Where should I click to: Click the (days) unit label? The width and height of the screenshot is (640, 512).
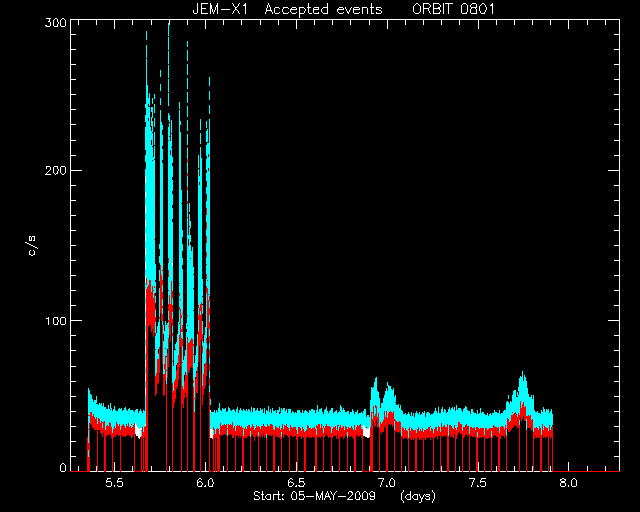click(x=418, y=496)
